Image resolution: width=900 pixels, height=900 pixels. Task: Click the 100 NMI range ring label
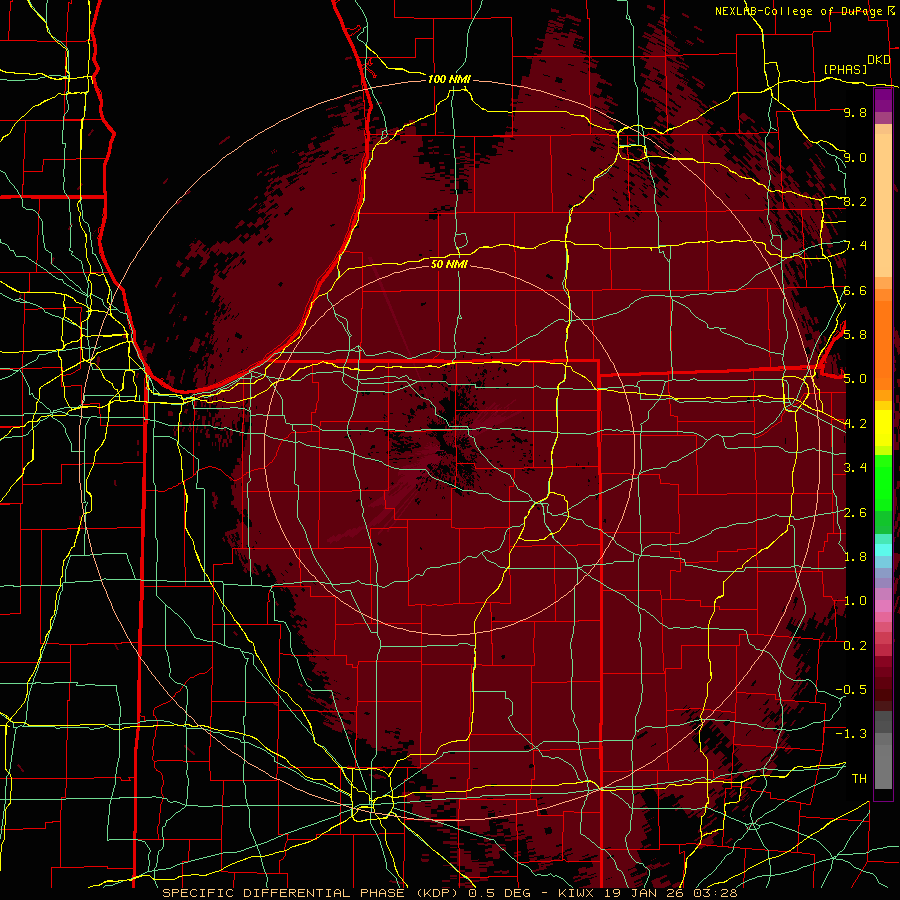(449, 79)
